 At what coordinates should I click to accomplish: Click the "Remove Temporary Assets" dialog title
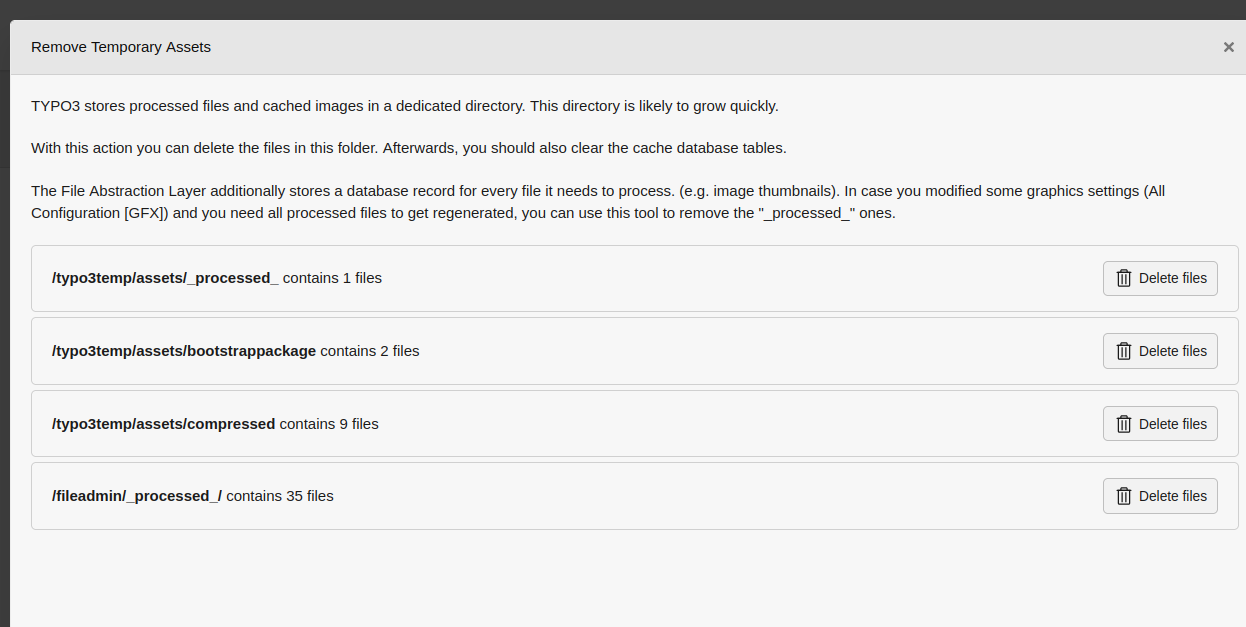pos(121,47)
